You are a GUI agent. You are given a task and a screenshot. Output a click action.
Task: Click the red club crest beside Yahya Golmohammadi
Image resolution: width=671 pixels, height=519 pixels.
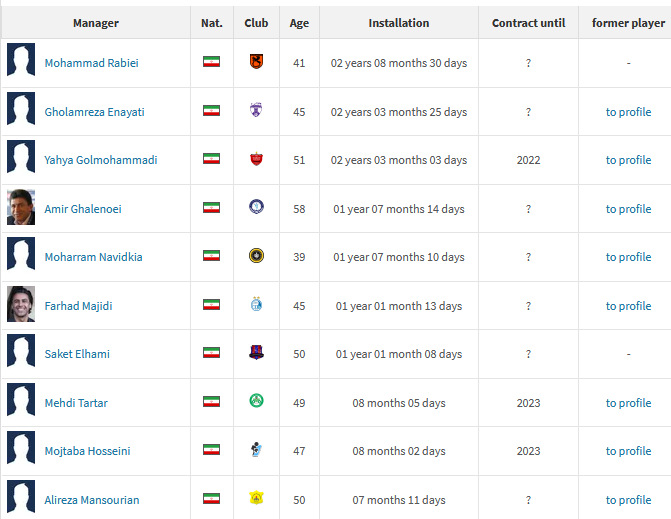coord(256,159)
